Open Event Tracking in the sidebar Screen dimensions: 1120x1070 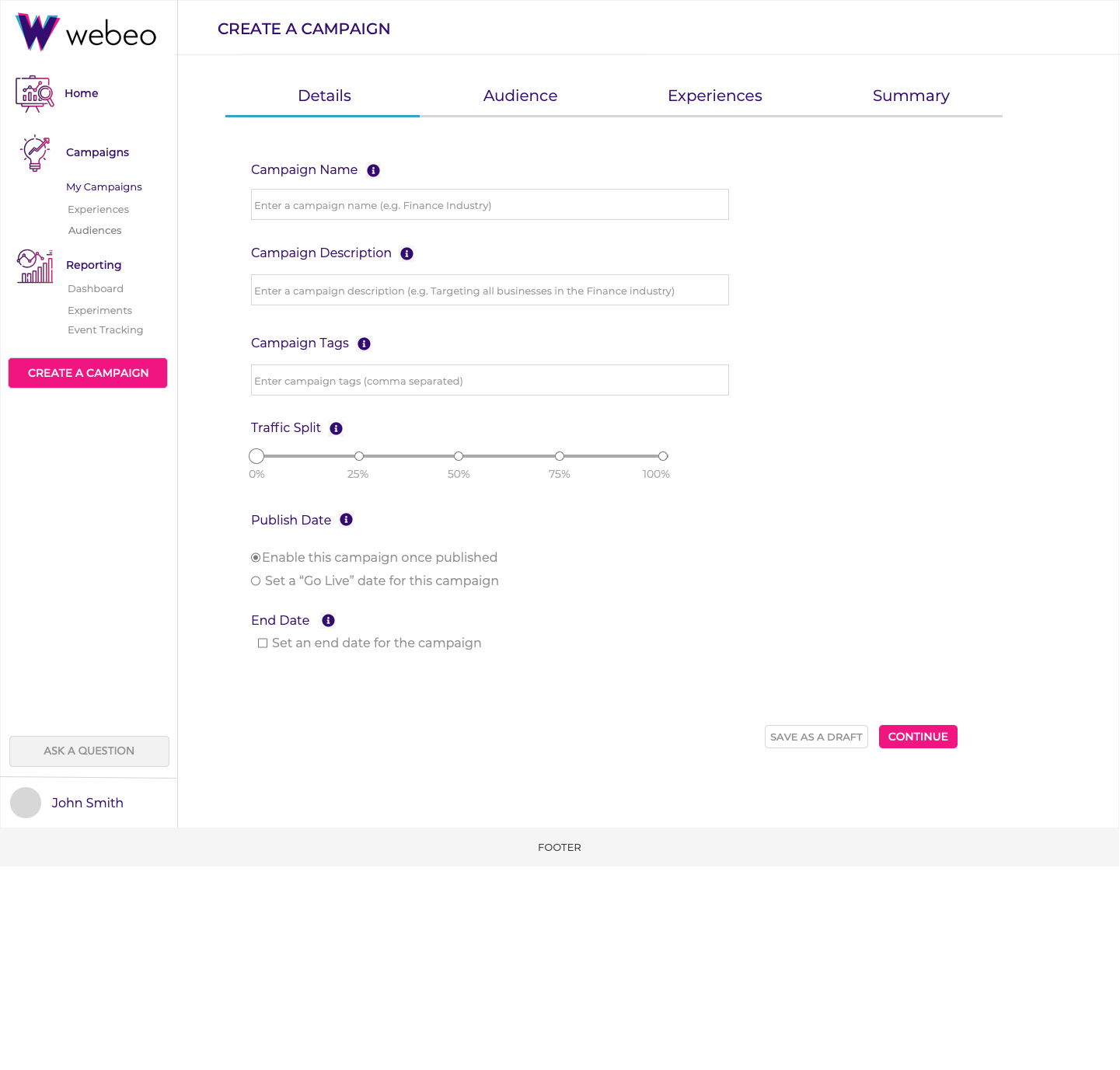coord(105,330)
